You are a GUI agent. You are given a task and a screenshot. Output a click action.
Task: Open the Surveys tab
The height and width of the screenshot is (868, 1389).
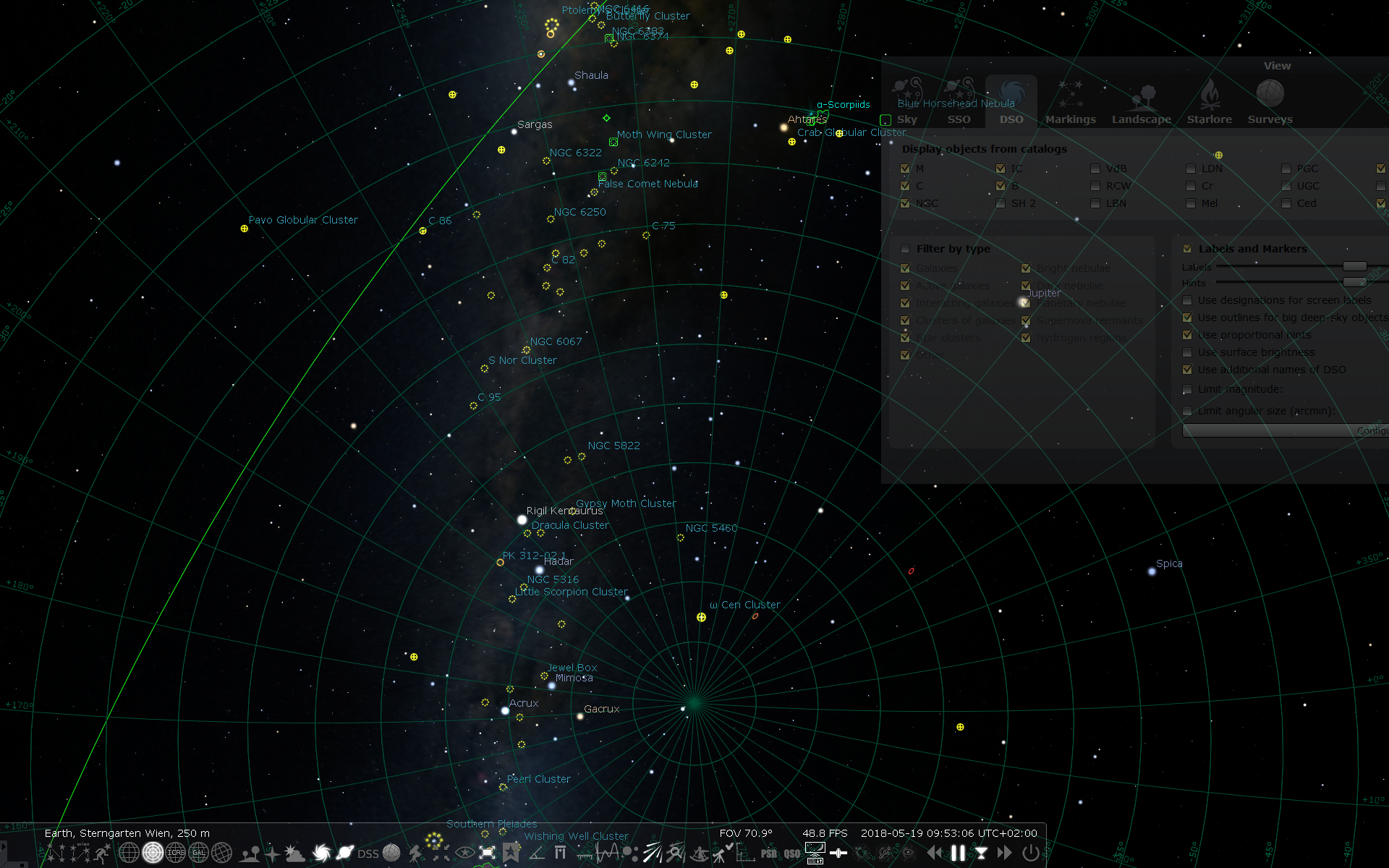(x=1270, y=101)
